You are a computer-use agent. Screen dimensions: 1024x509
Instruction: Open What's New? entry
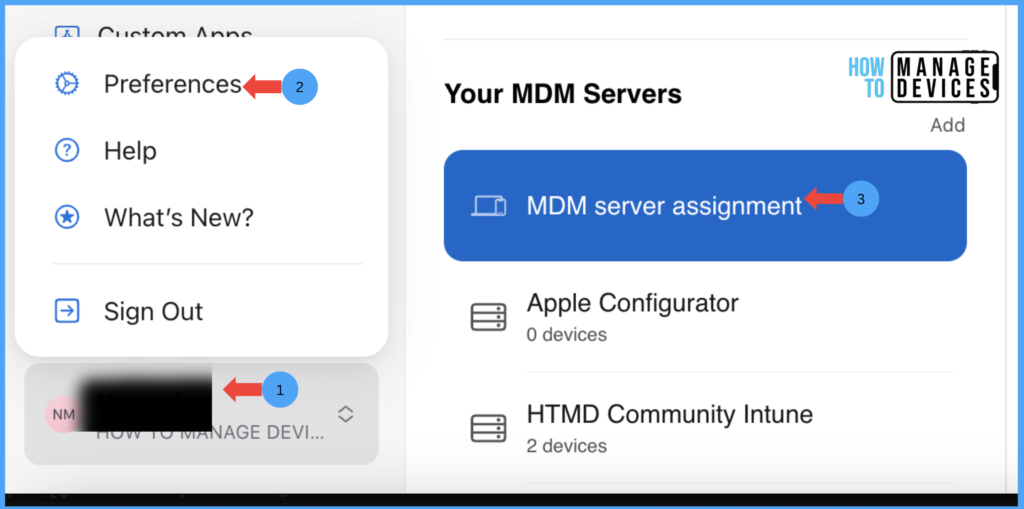[178, 218]
